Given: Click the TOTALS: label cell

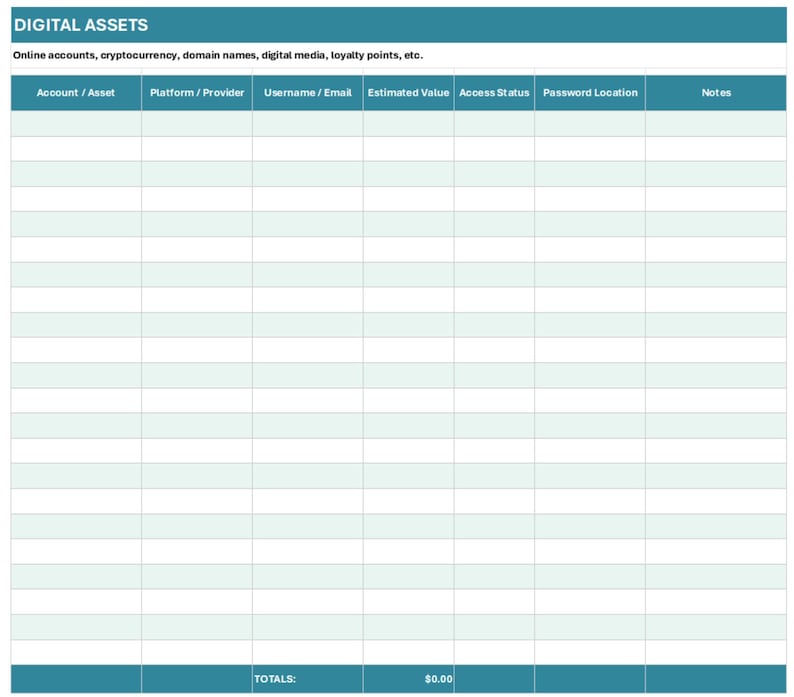Looking at the screenshot, I should tap(308, 679).
